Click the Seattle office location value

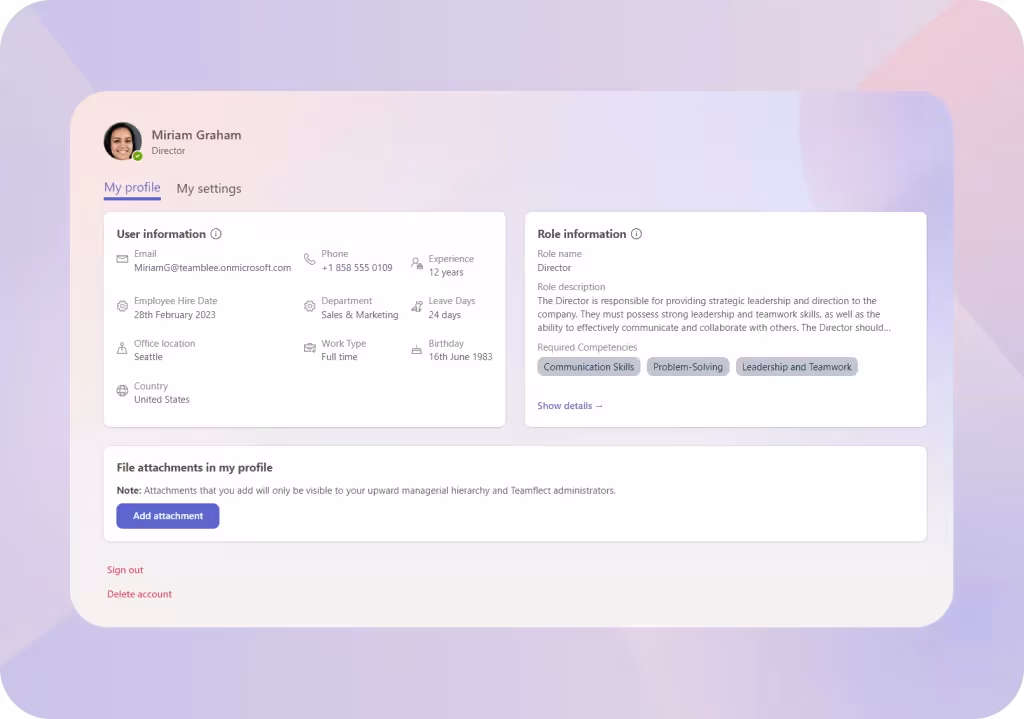pos(148,357)
